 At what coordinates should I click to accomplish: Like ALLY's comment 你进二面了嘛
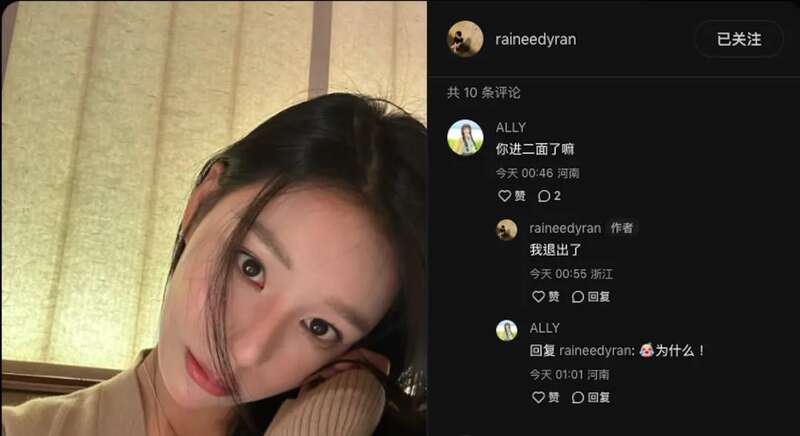[511, 196]
